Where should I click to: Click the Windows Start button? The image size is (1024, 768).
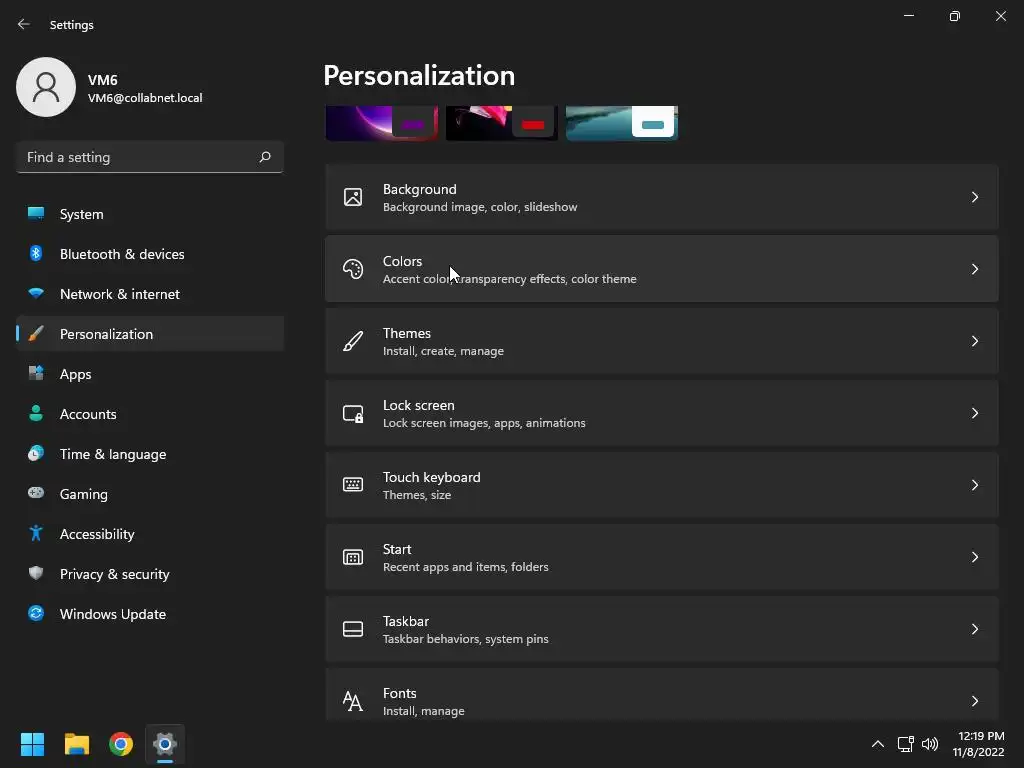point(33,744)
